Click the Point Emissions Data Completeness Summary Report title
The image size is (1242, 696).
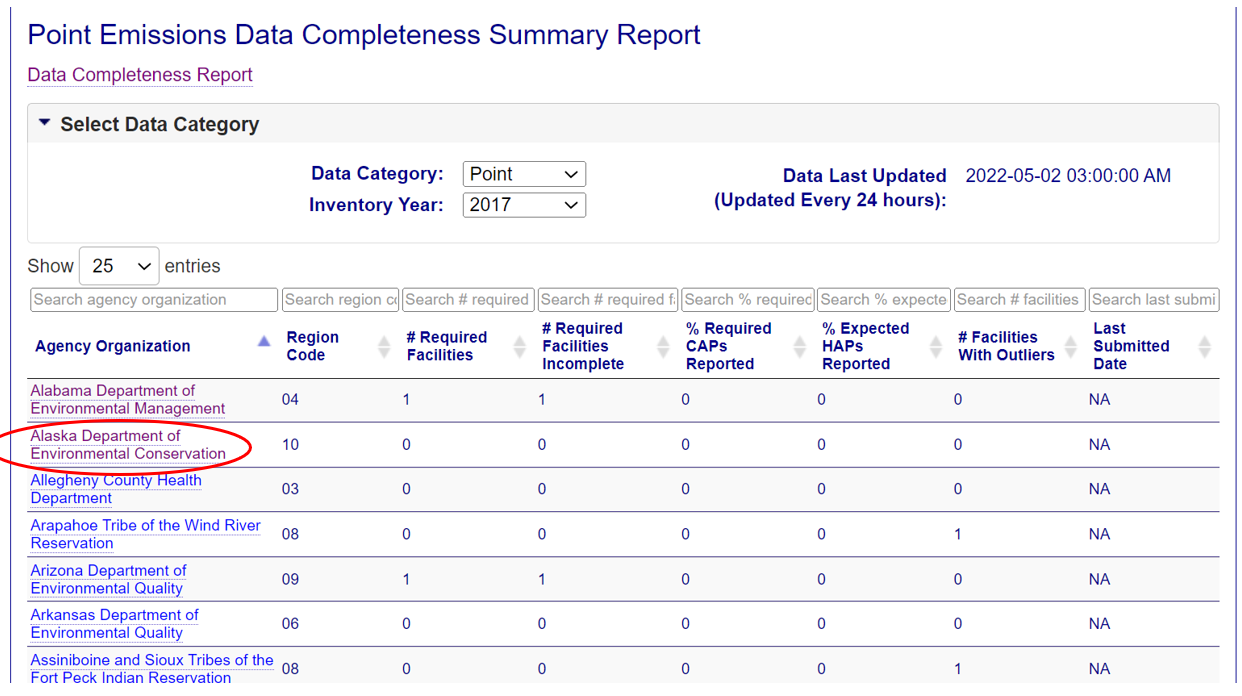tap(364, 35)
